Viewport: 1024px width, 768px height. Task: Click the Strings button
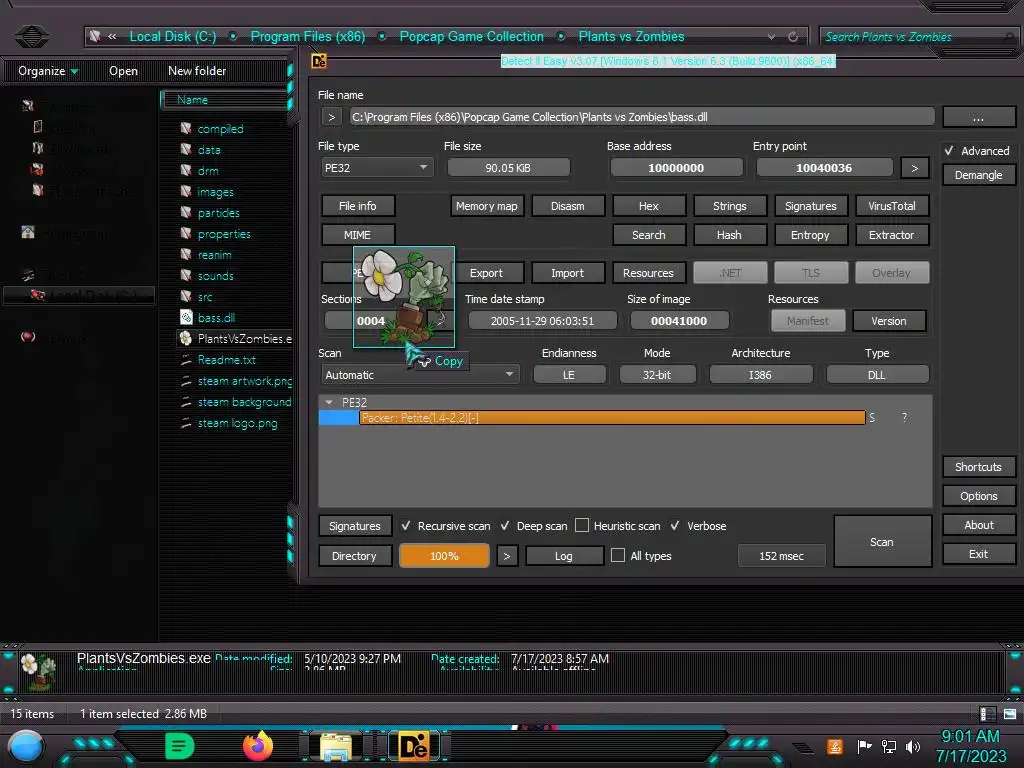click(x=729, y=206)
